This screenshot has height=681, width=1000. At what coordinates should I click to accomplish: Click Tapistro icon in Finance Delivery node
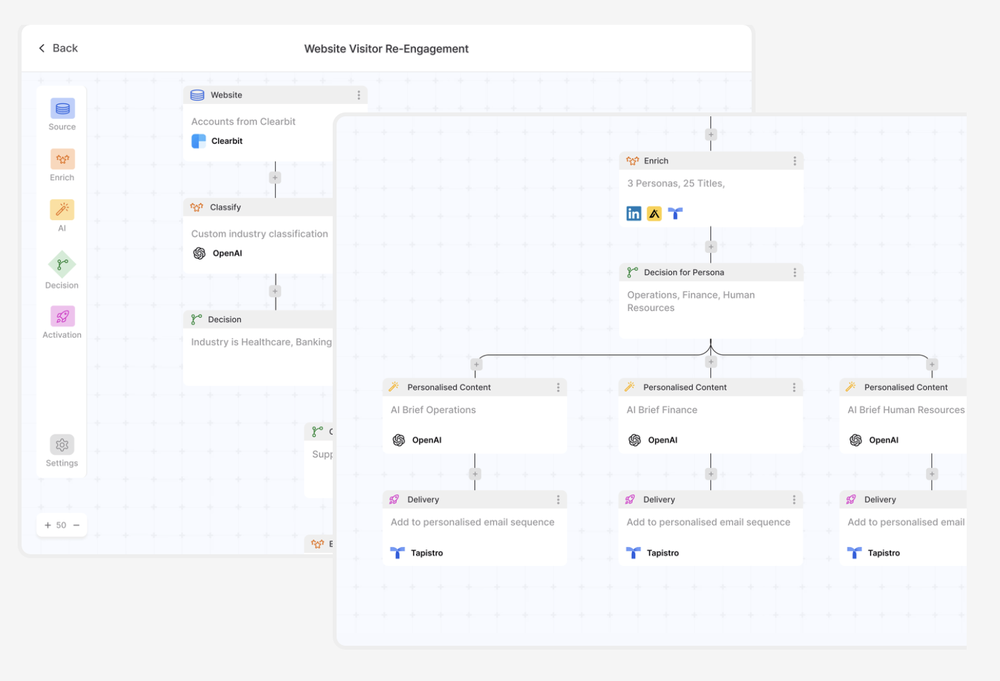pos(633,553)
